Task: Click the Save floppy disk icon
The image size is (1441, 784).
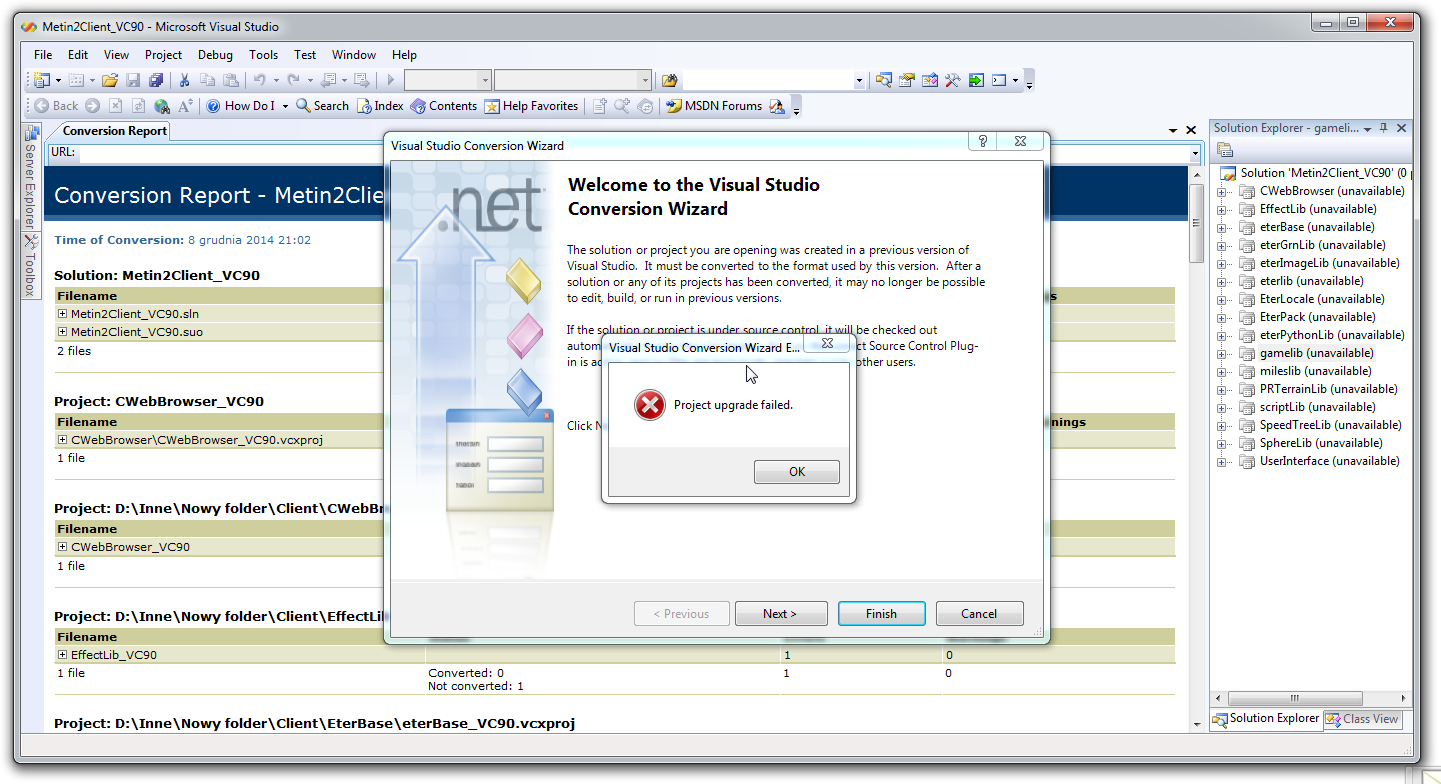Action: [133, 80]
